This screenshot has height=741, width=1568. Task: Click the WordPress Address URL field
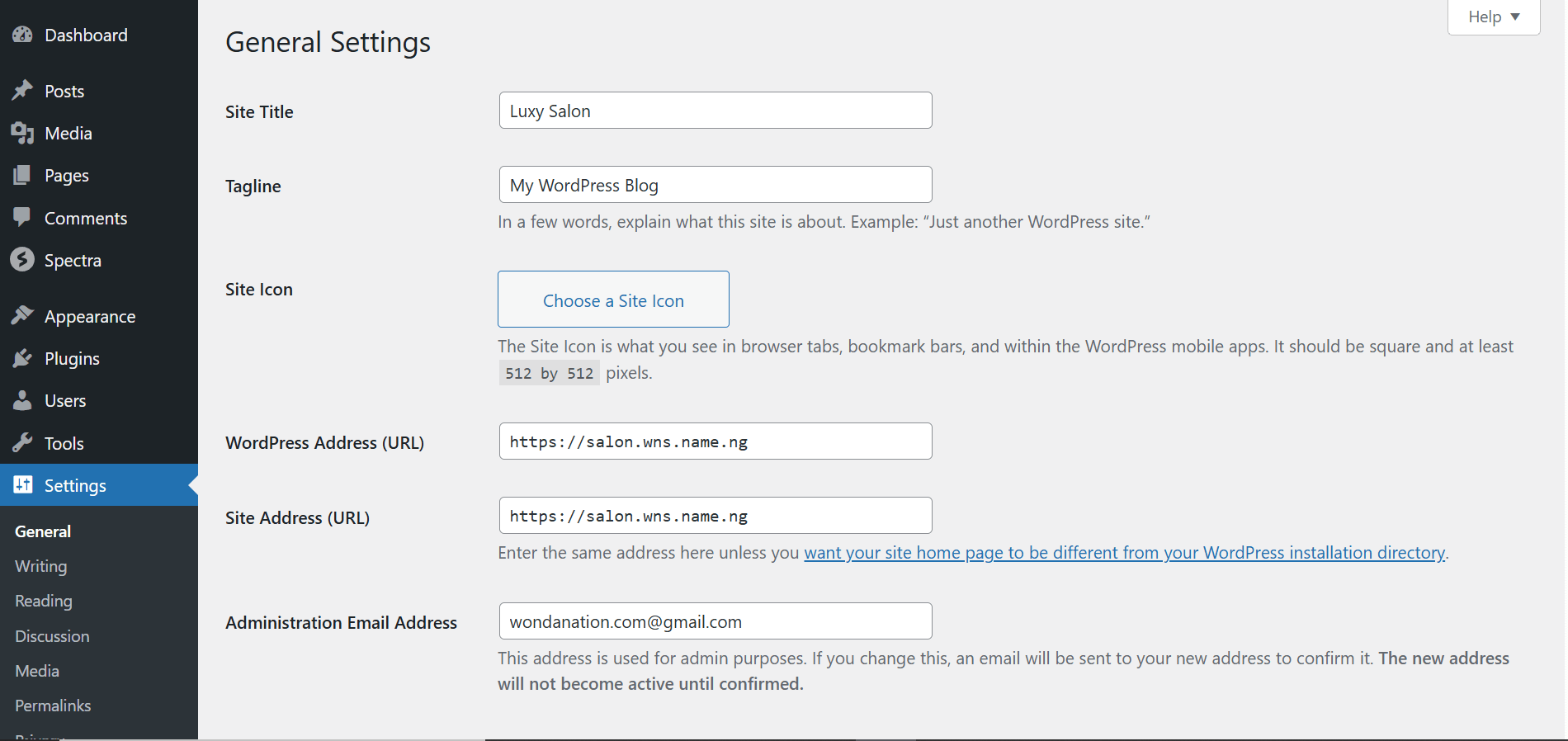click(716, 441)
